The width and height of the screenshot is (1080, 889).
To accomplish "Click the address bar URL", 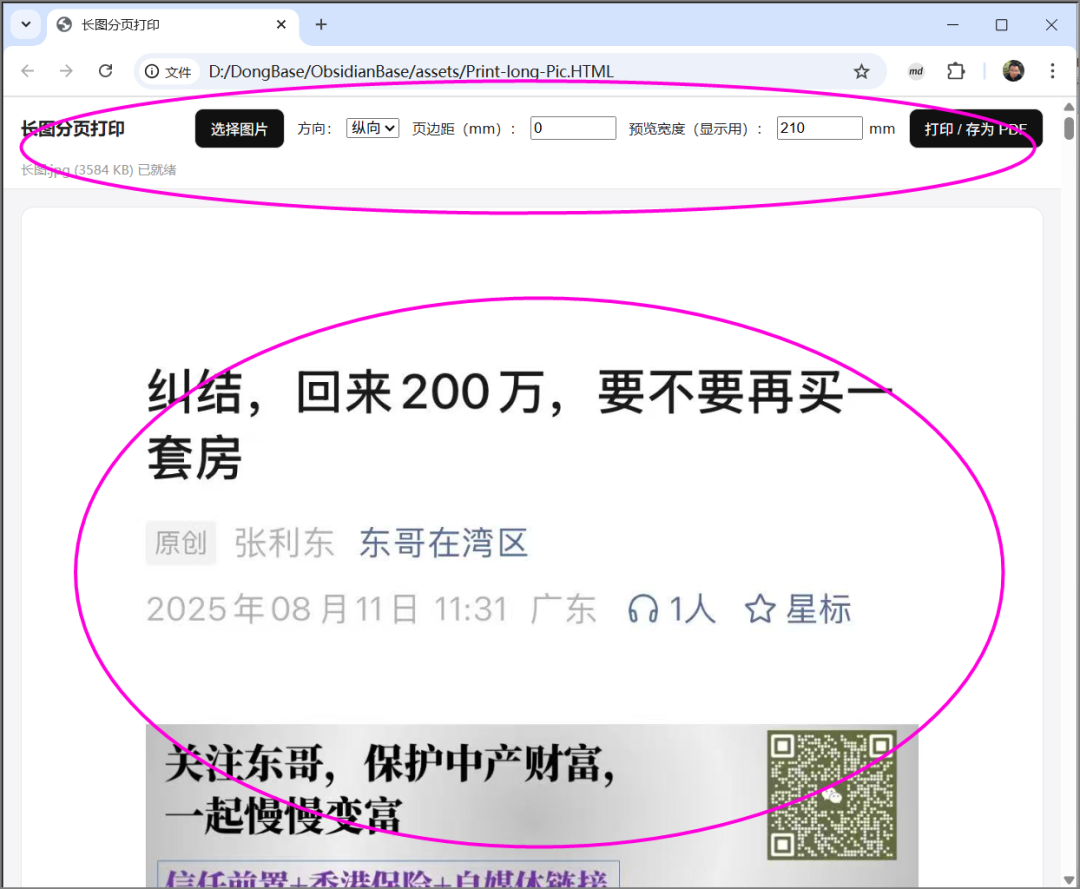I will 410,72.
